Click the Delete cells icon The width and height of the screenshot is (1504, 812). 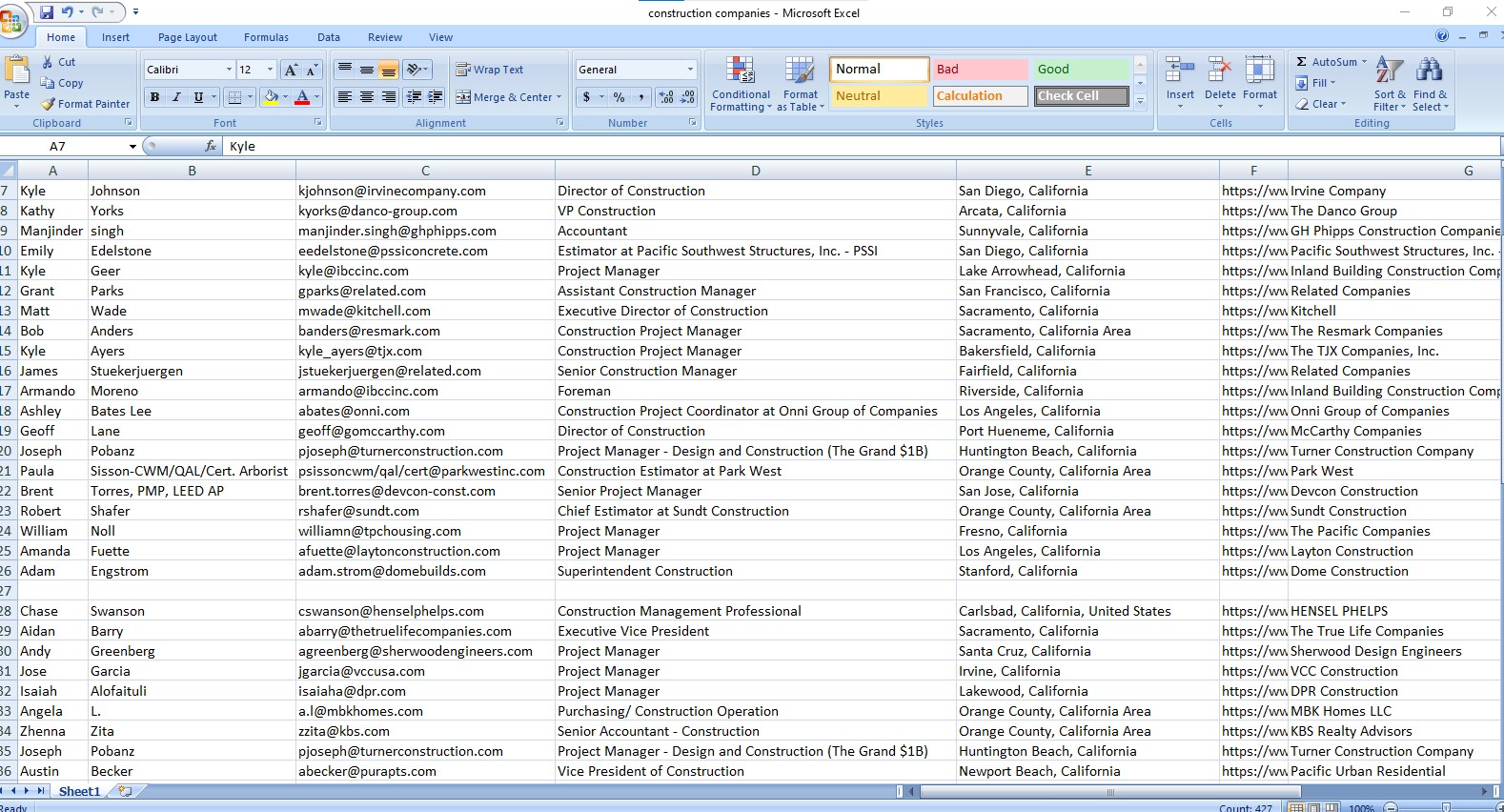1220,71
